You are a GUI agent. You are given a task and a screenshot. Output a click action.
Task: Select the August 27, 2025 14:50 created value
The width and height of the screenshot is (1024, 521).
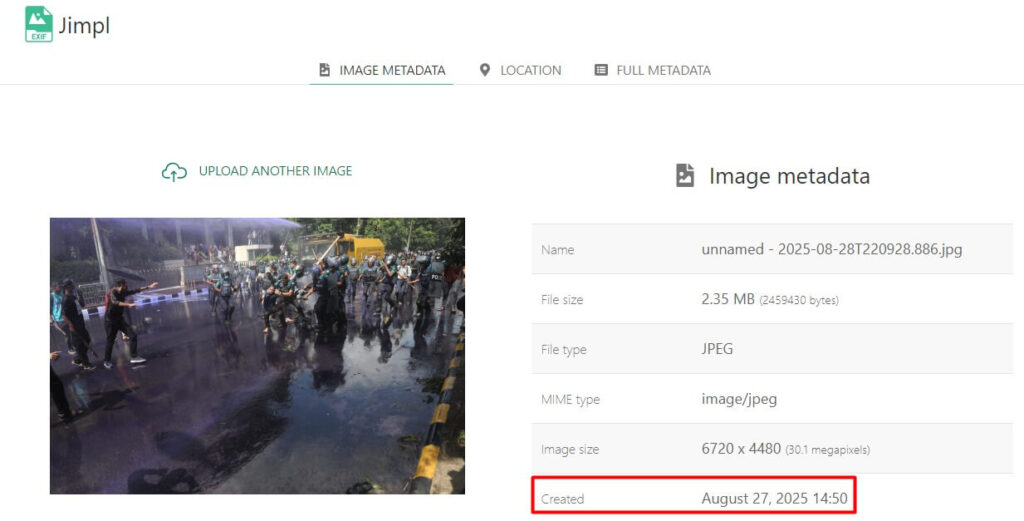pyautogui.click(x=775, y=499)
